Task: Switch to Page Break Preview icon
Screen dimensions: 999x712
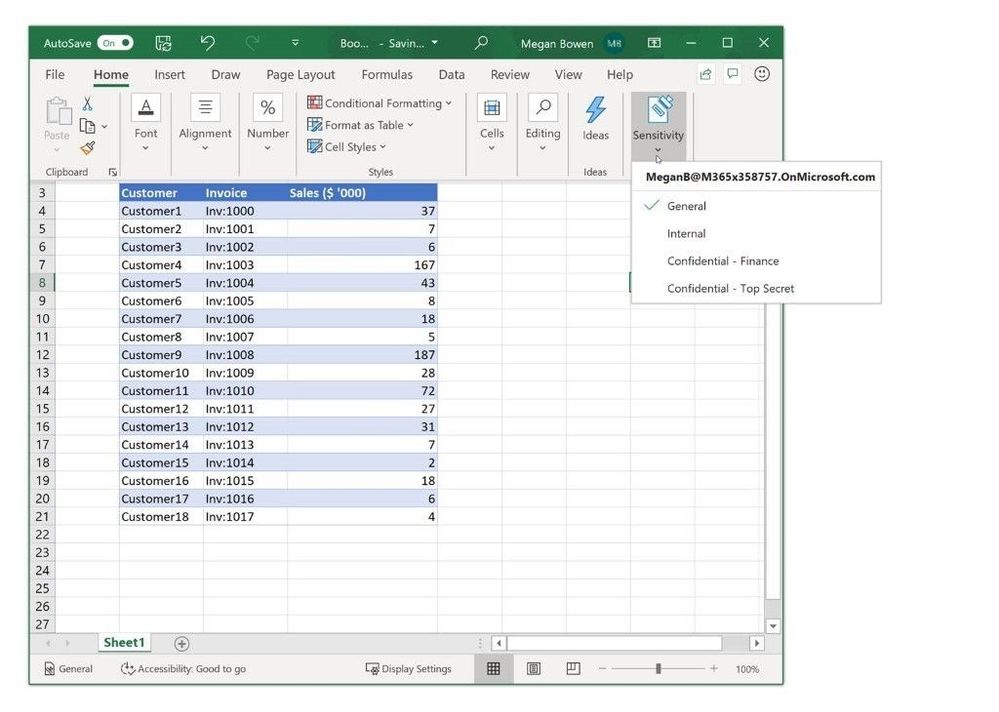Action: (x=573, y=668)
